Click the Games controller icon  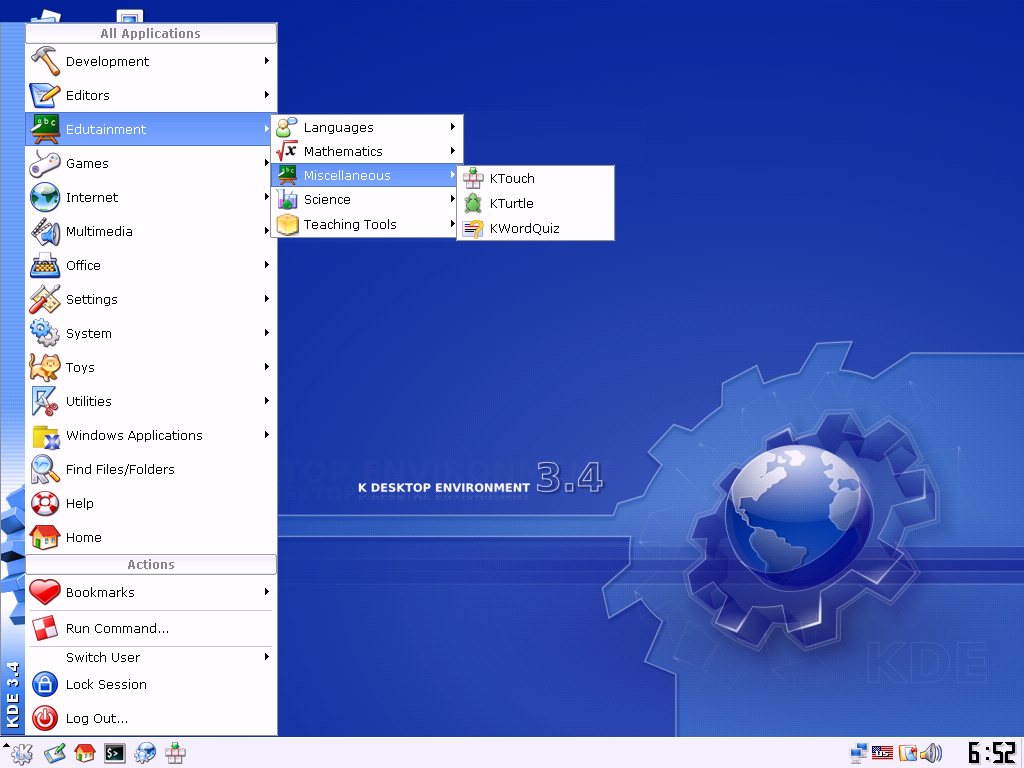pos(45,163)
